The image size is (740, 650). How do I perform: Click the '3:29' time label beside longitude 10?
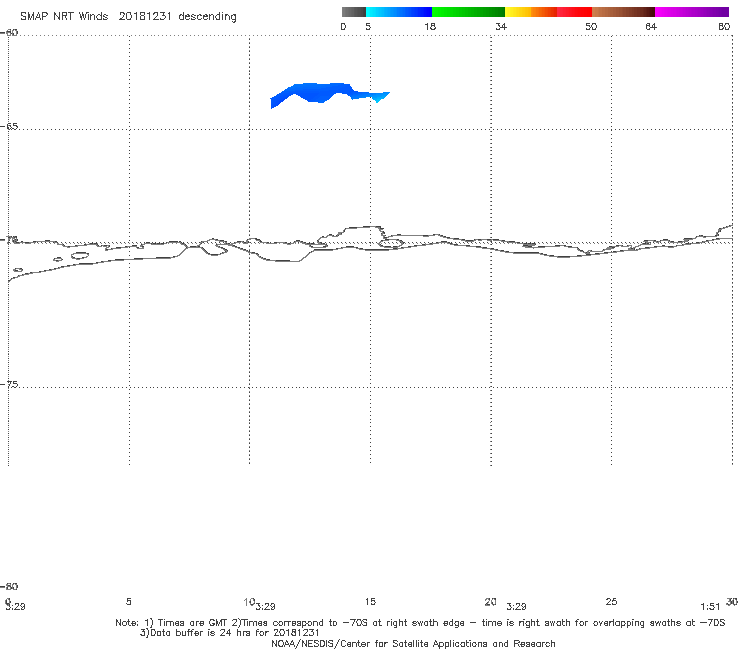[266, 607]
